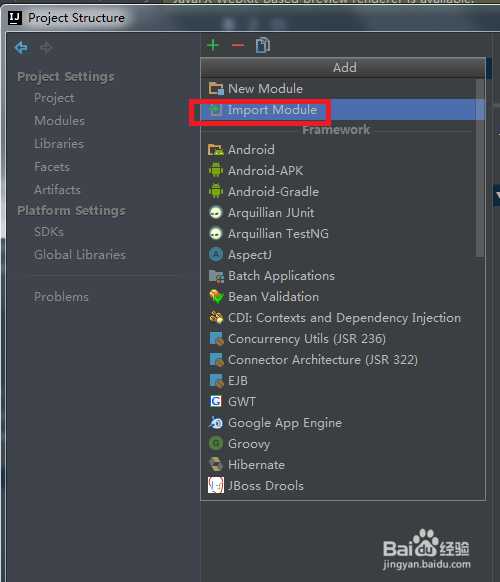Click the Copy icon in toolbar

263,45
